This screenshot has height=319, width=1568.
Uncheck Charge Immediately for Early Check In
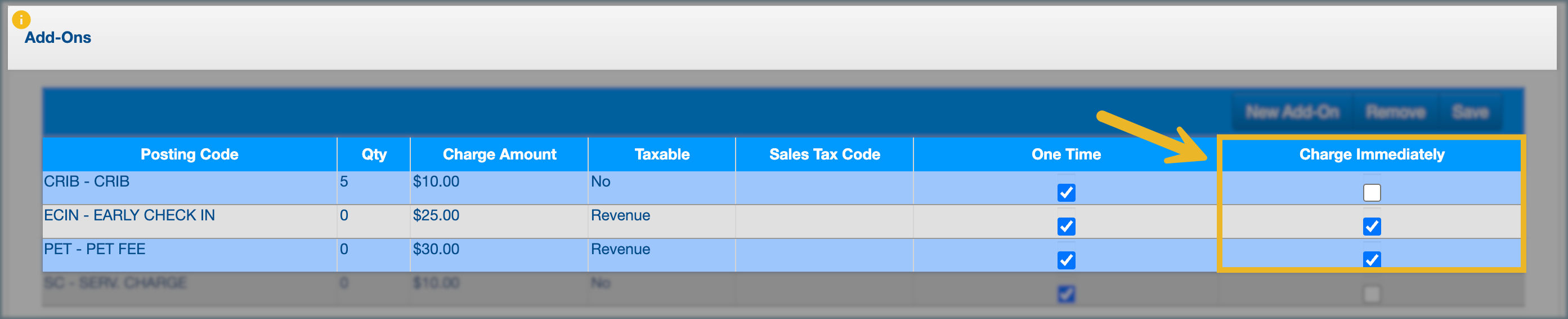coord(1372,227)
